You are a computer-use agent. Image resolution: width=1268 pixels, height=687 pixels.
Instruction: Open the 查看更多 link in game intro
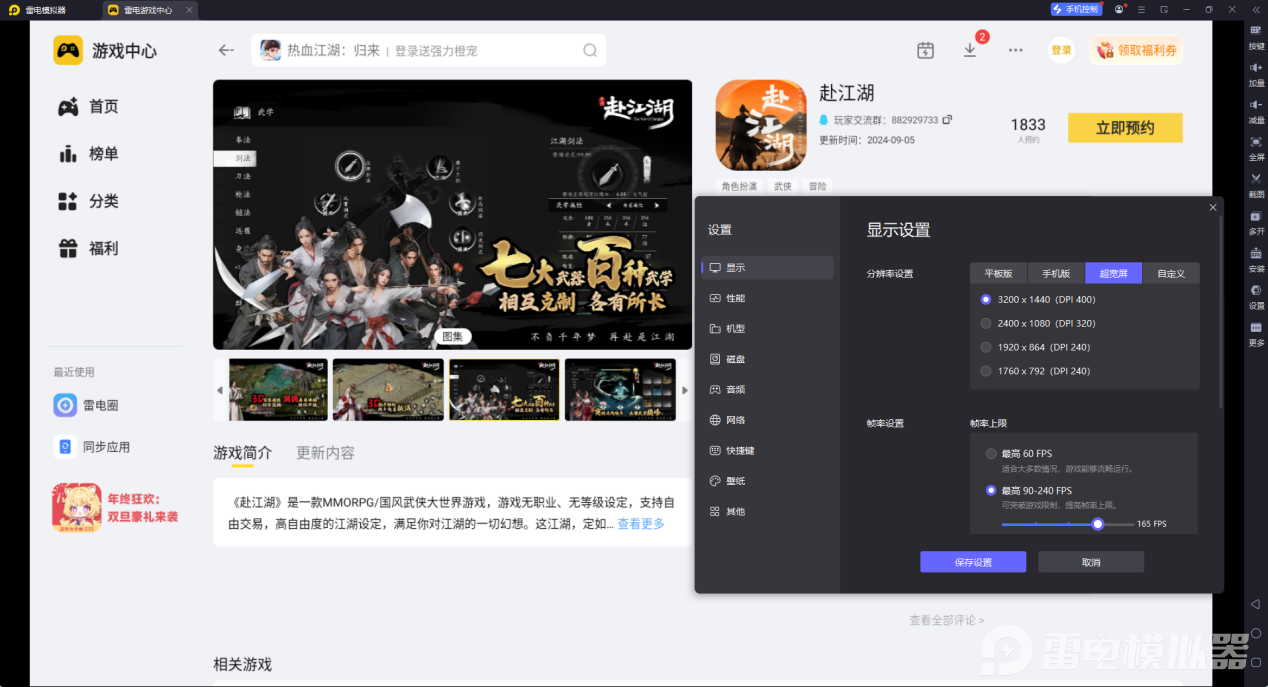pyautogui.click(x=641, y=524)
